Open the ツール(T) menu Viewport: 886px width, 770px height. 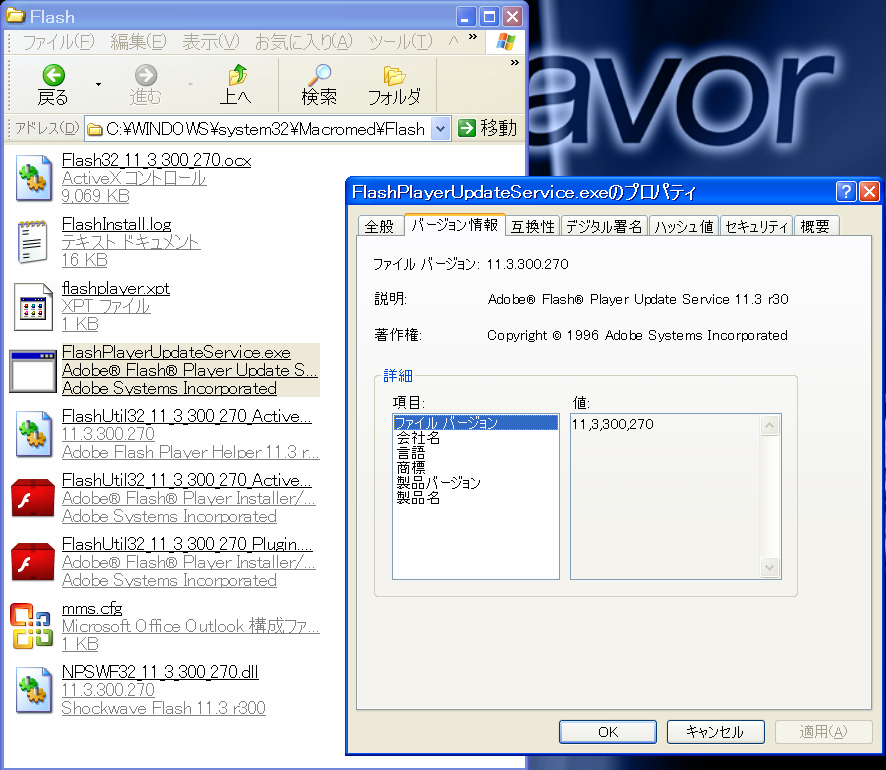click(400, 42)
